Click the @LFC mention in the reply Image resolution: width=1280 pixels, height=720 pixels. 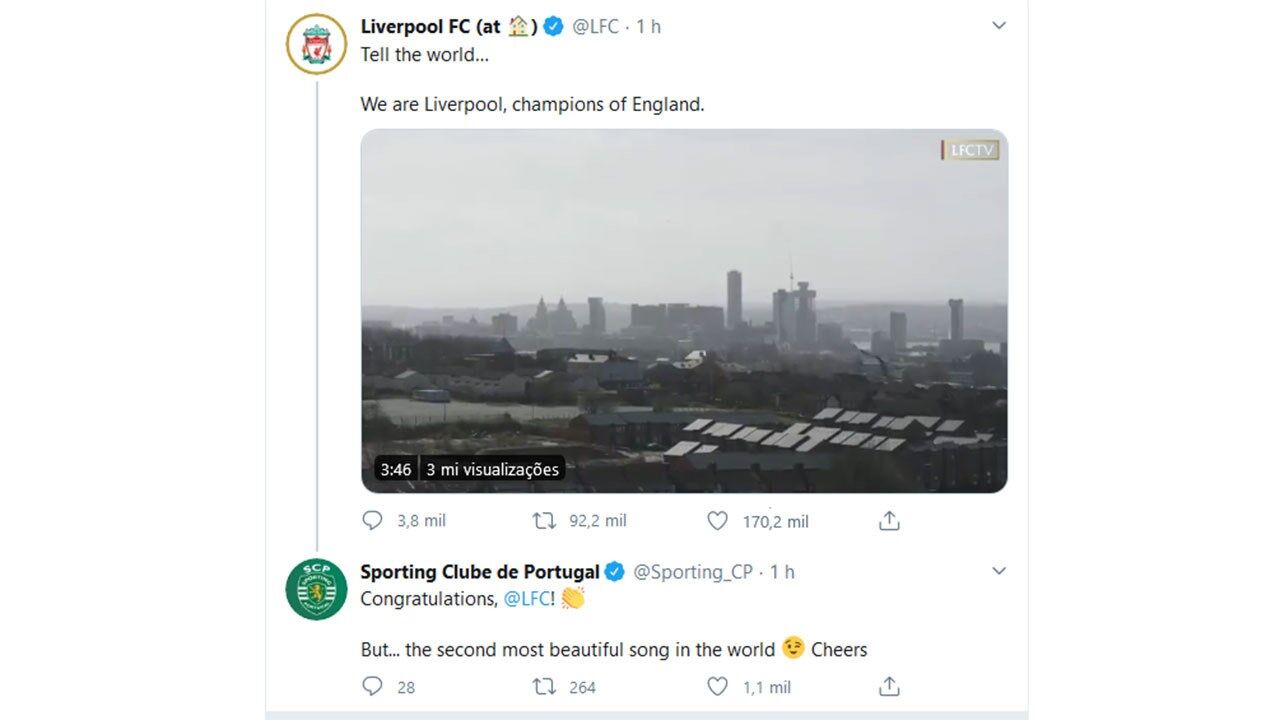coord(526,599)
